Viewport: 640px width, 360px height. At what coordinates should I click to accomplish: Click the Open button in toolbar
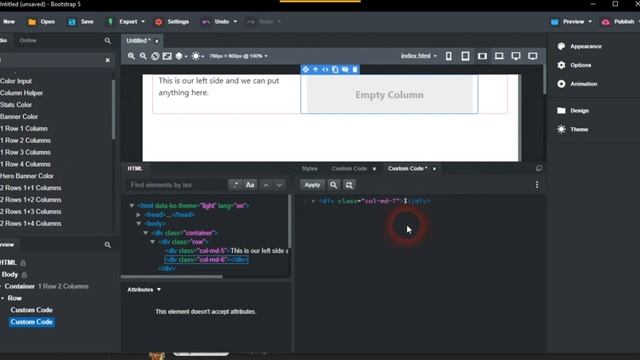point(41,22)
